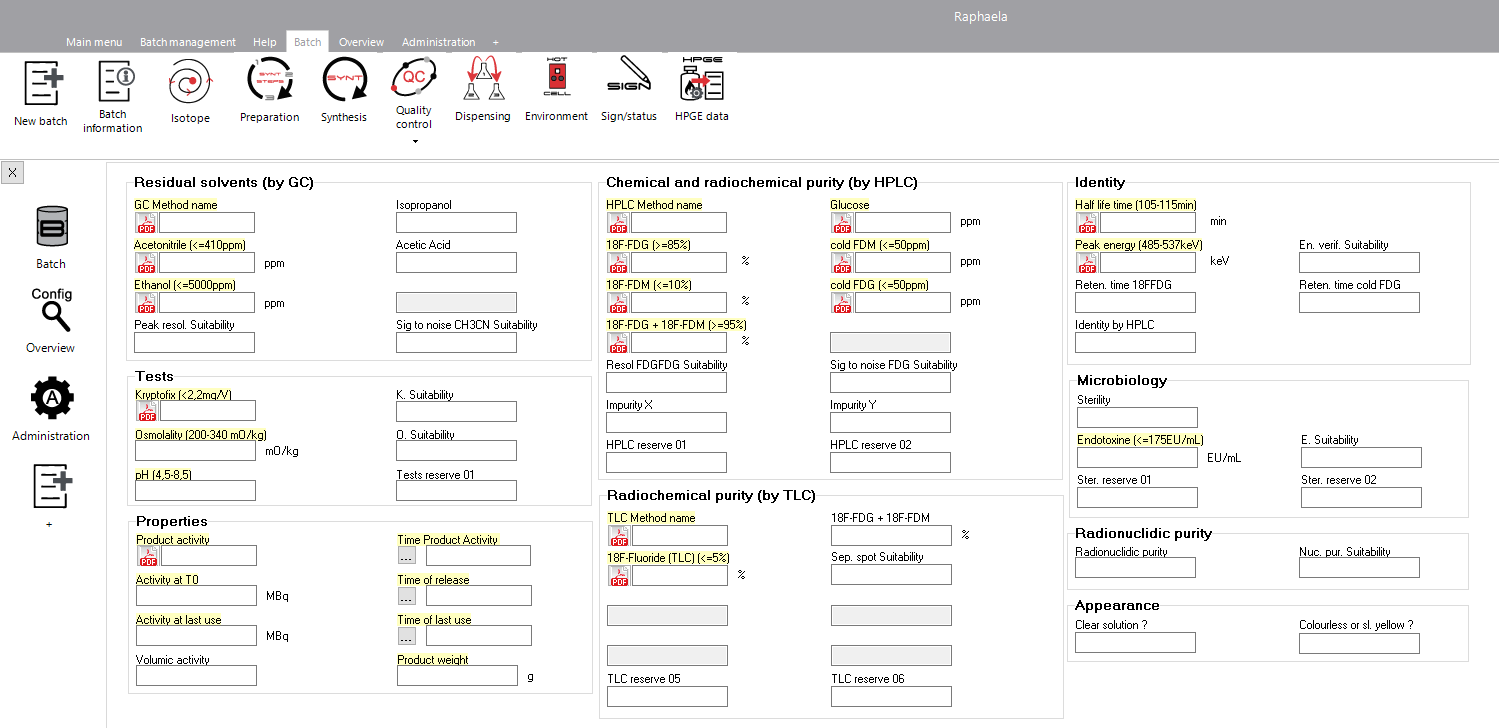Focus the Osmolality value field
The height and width of the screenshot is (728, 1499).
(196, 450)
